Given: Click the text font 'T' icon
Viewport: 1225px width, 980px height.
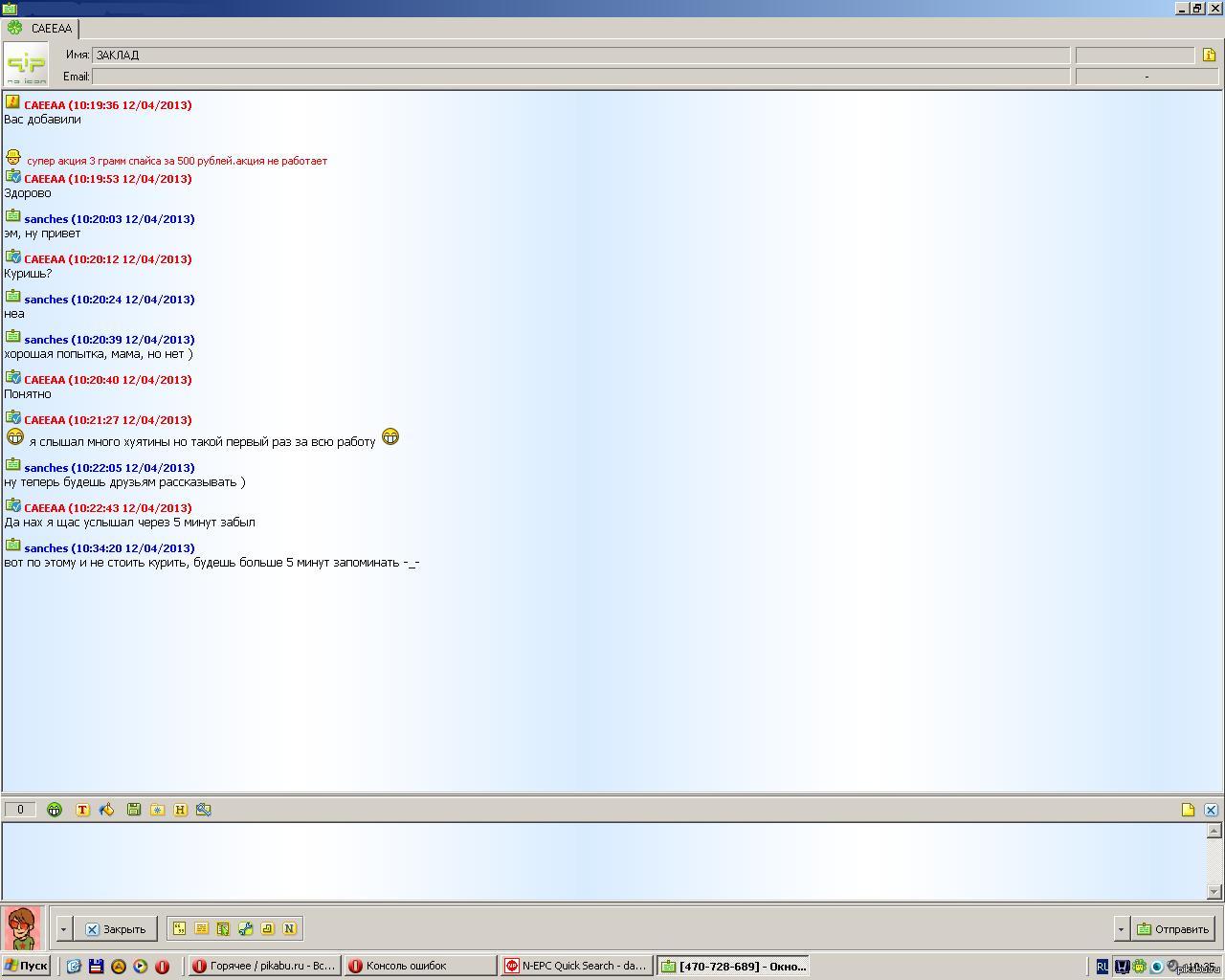Looking at the screenshot, I should pyautogui.click(x=82, y=810).
